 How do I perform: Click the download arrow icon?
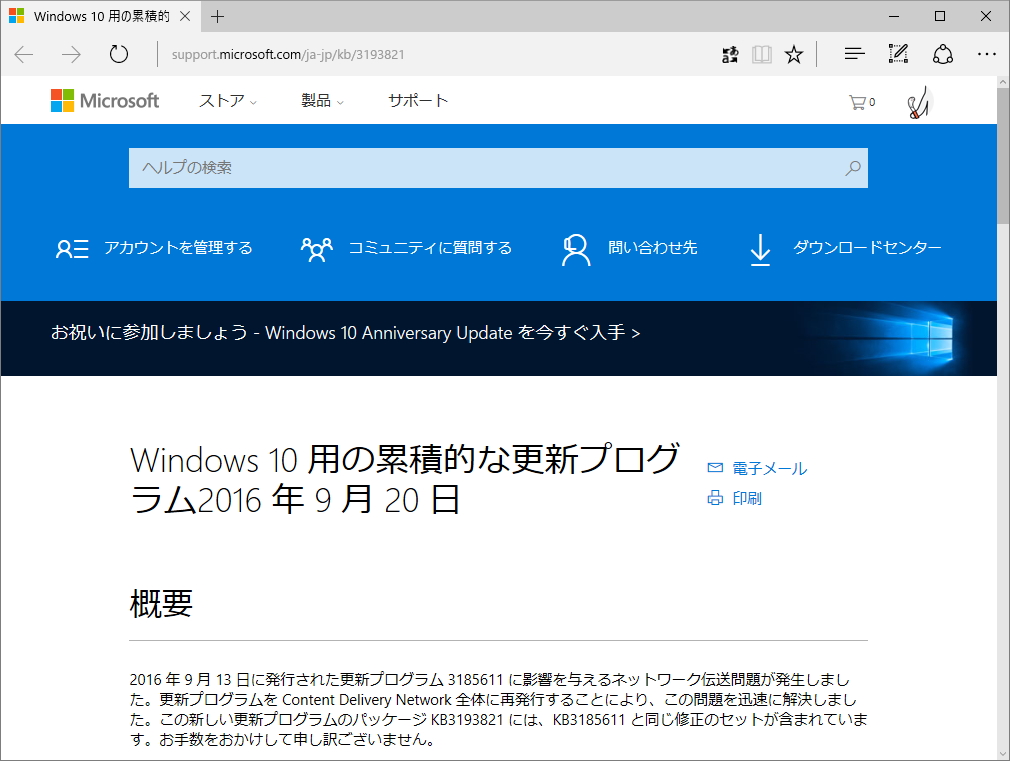pos(760,250)
